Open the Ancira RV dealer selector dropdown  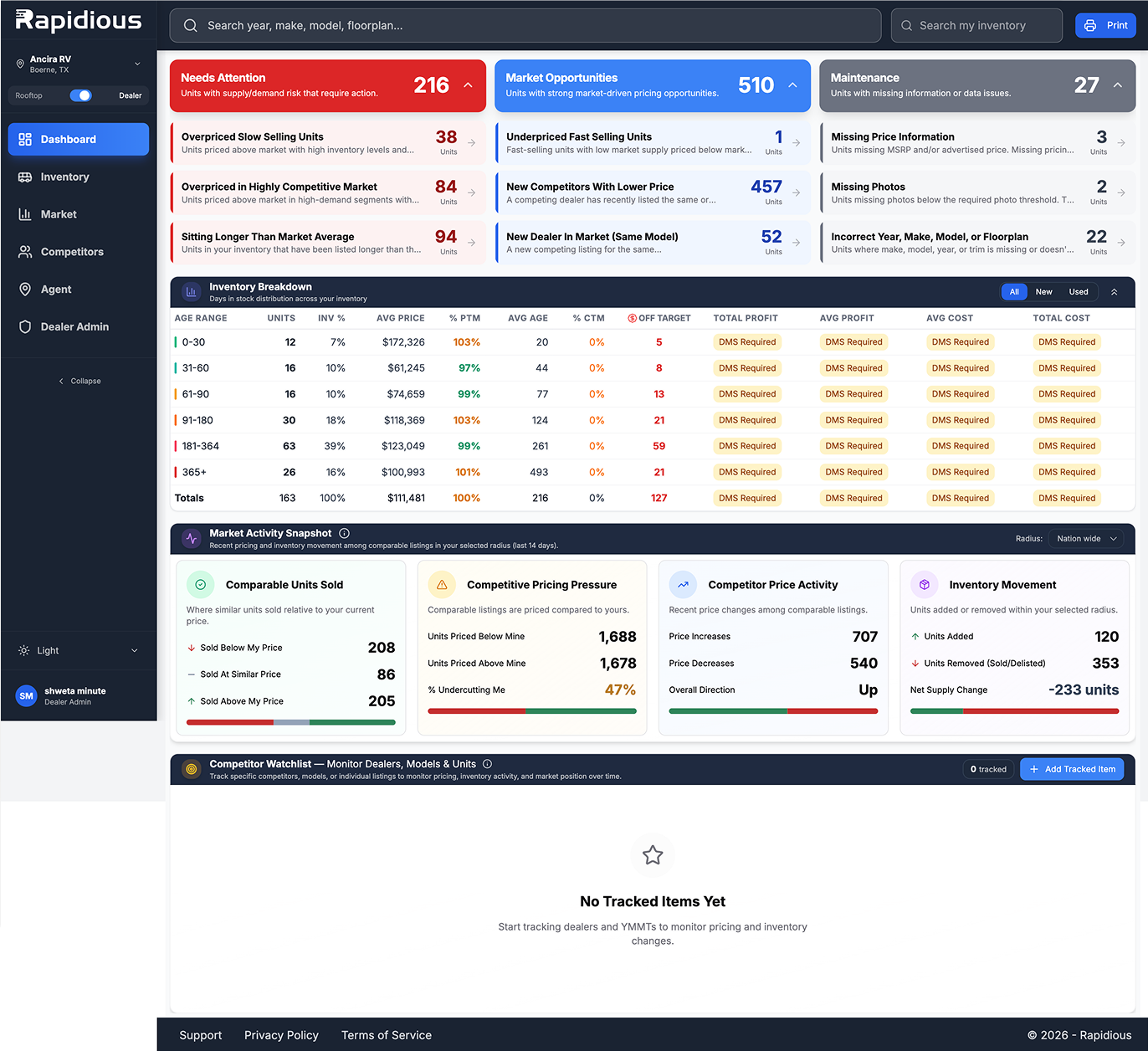[x=79, y=64]
